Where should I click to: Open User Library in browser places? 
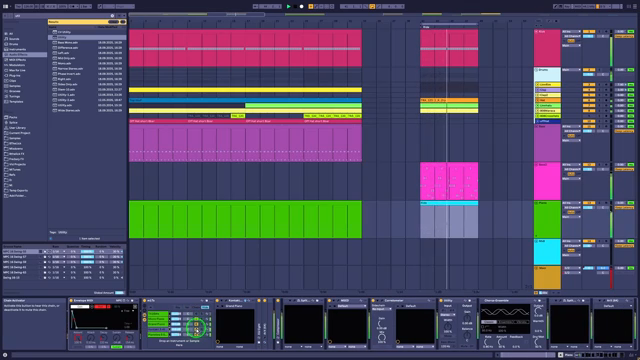17,128
